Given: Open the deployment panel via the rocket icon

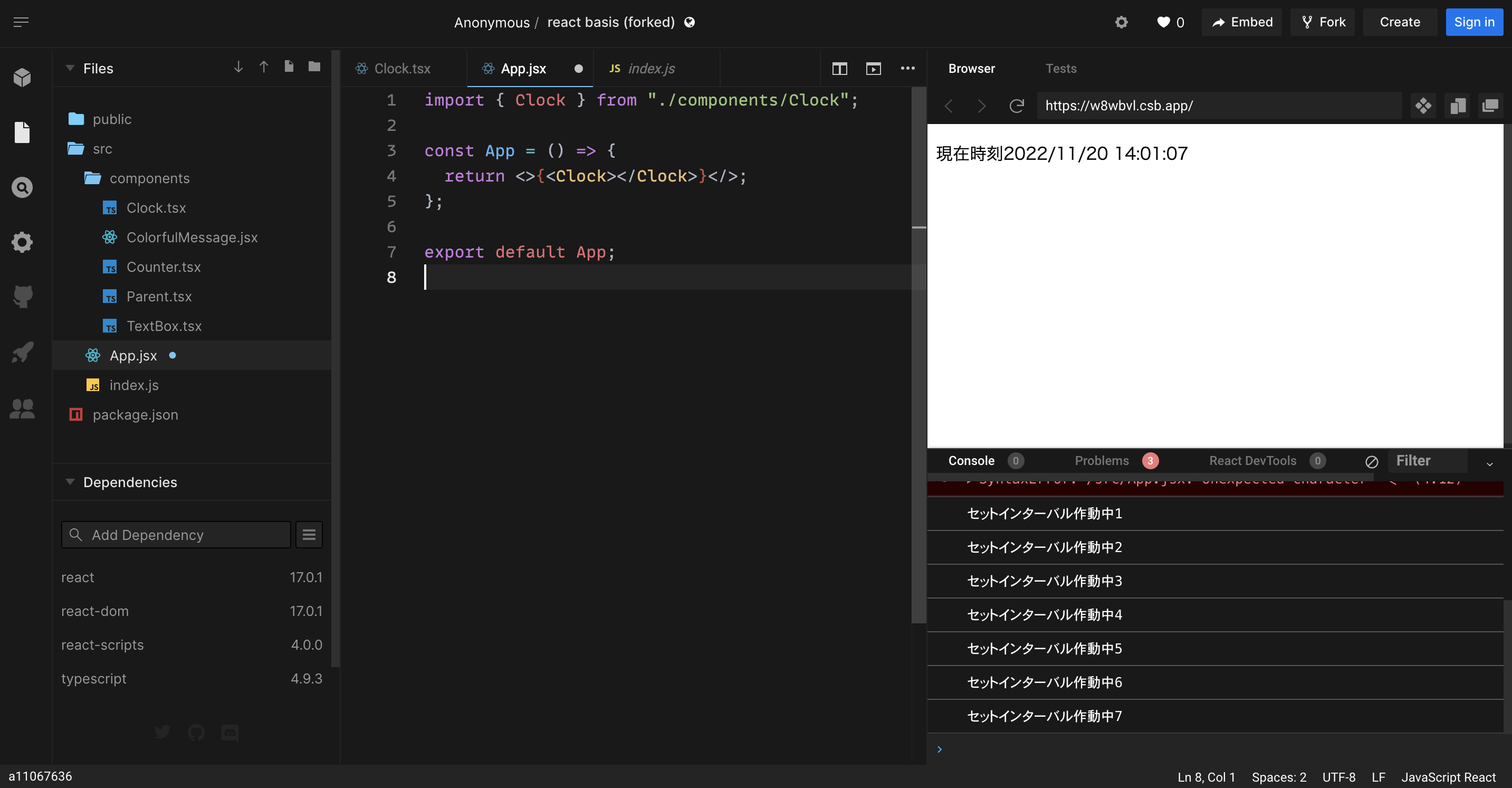Looking at the screenshot, I should coord(22,352).
